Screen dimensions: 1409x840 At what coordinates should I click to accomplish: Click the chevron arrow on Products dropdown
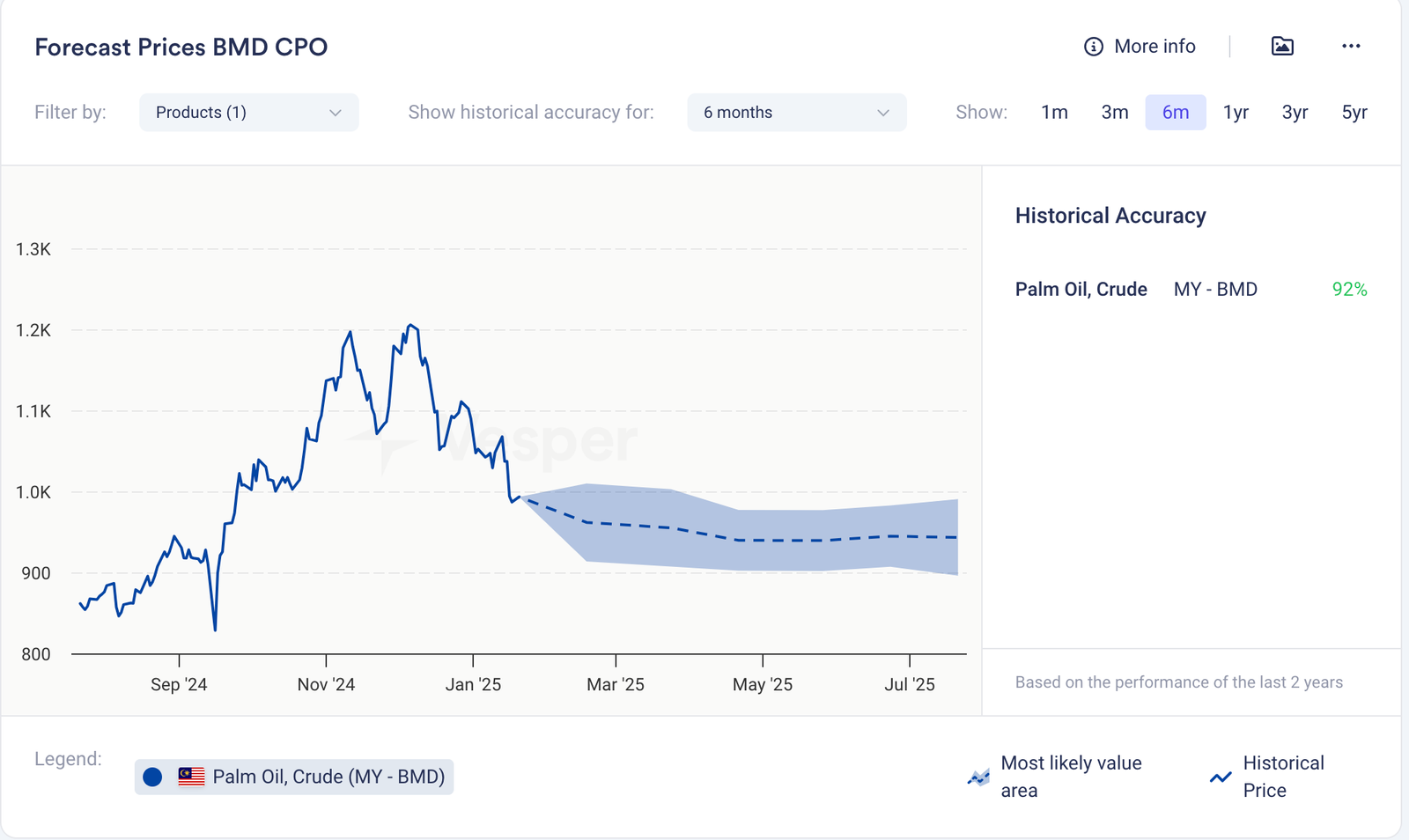(x=336, y=113)
